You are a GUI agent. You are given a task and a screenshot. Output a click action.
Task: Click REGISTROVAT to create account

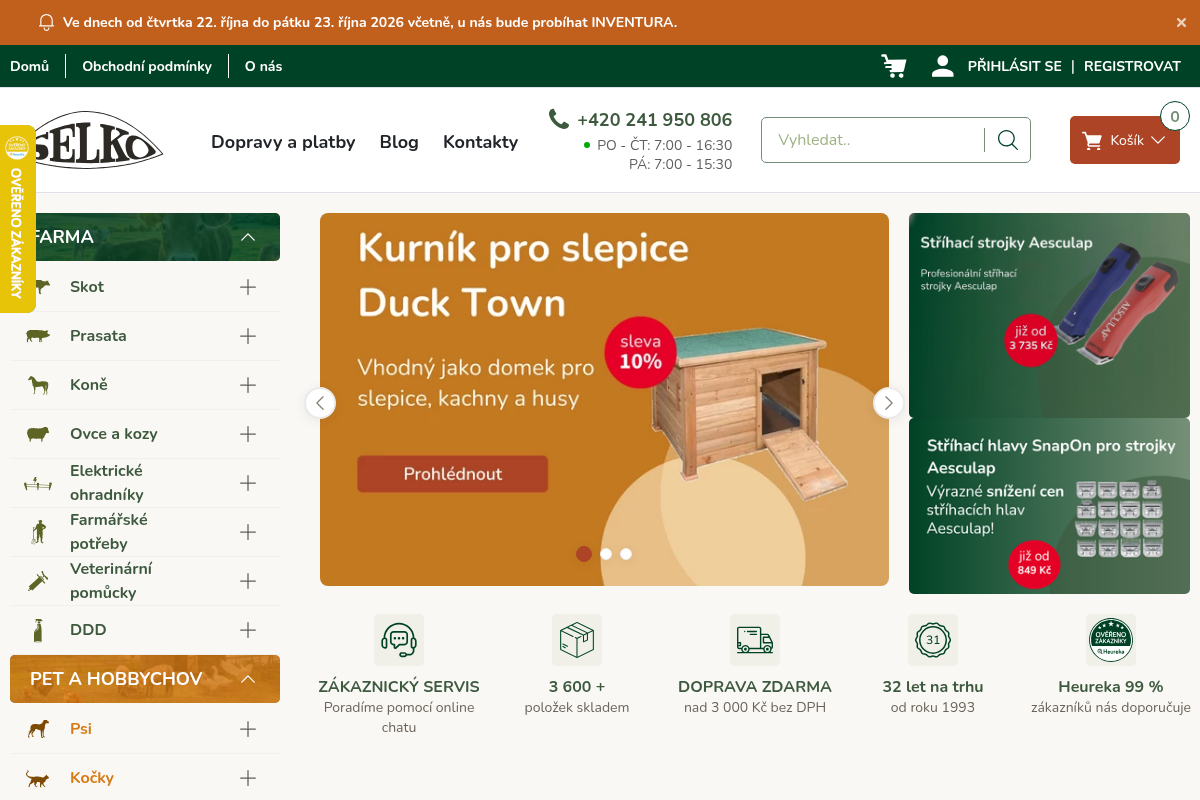pos(1133,66)
